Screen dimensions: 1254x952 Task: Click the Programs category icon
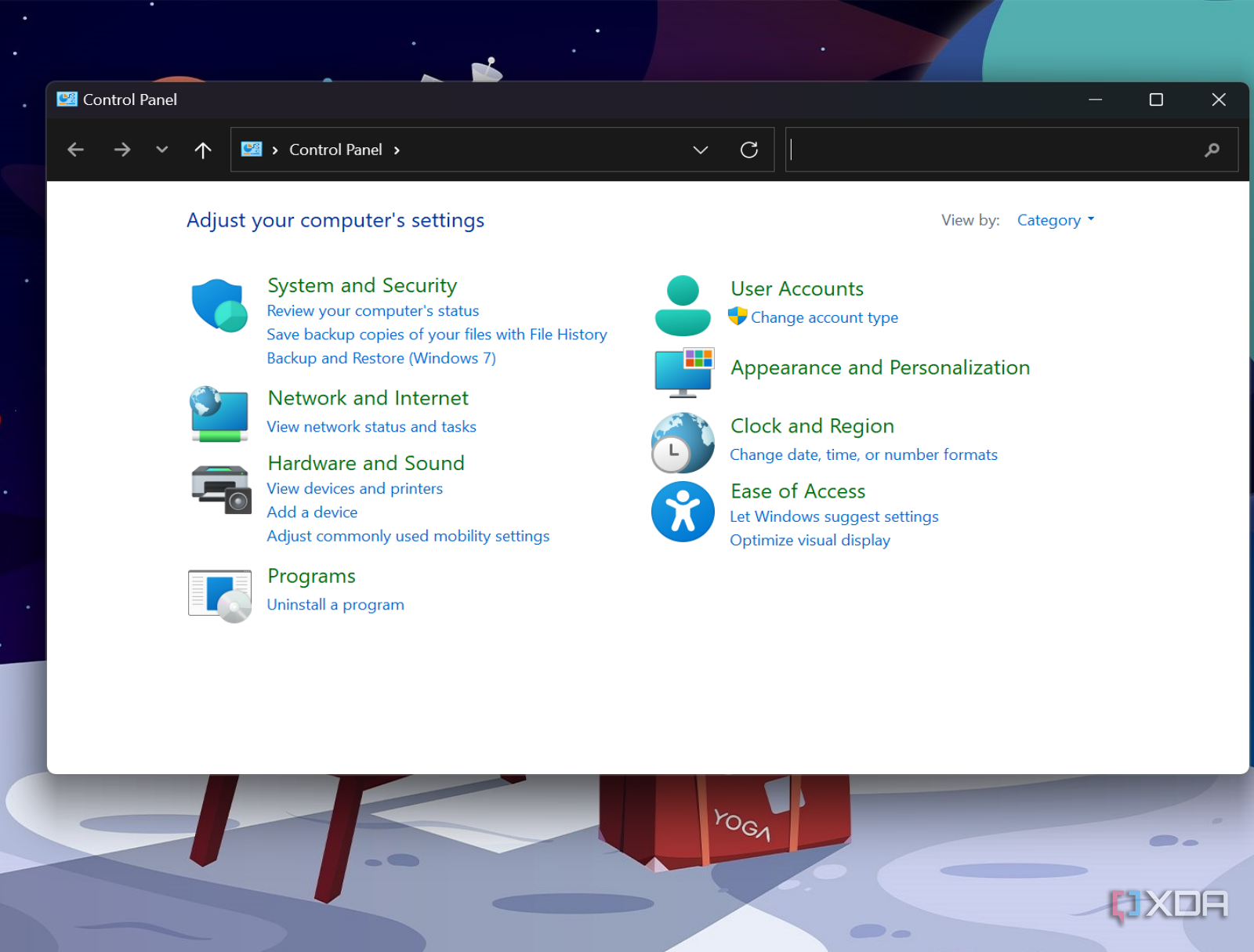219,595
